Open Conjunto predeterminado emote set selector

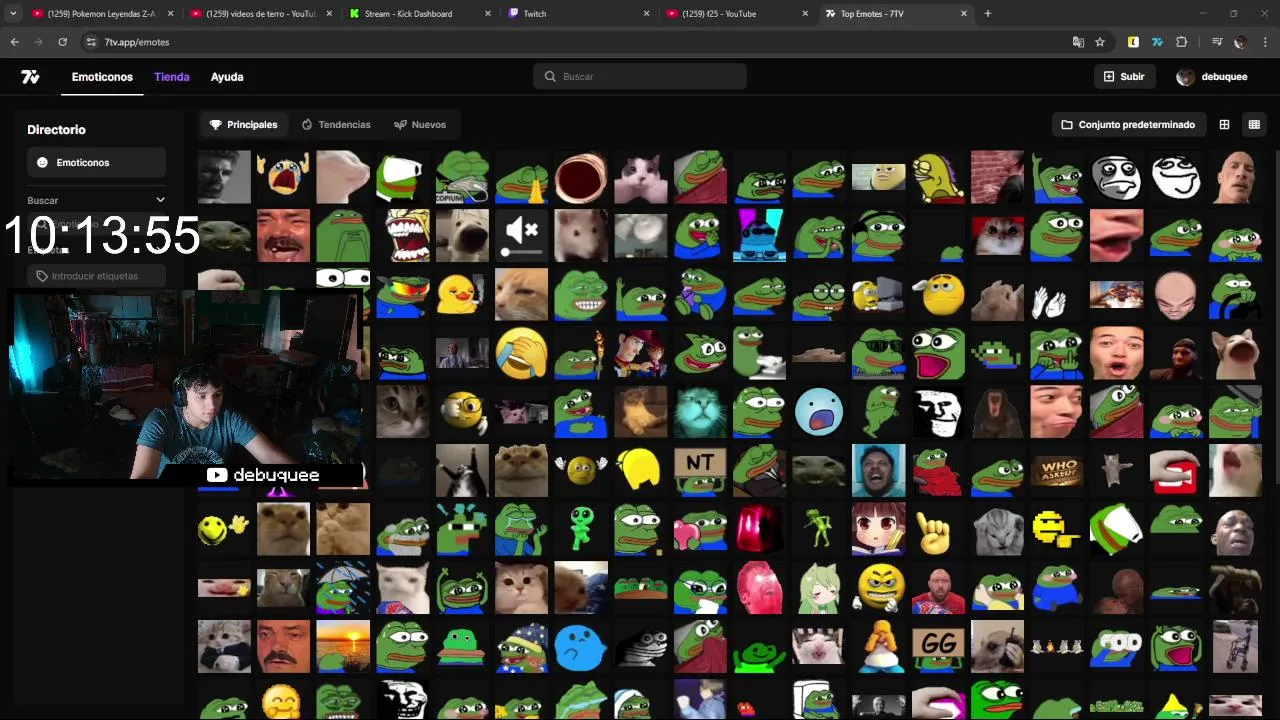point(1128,125)
